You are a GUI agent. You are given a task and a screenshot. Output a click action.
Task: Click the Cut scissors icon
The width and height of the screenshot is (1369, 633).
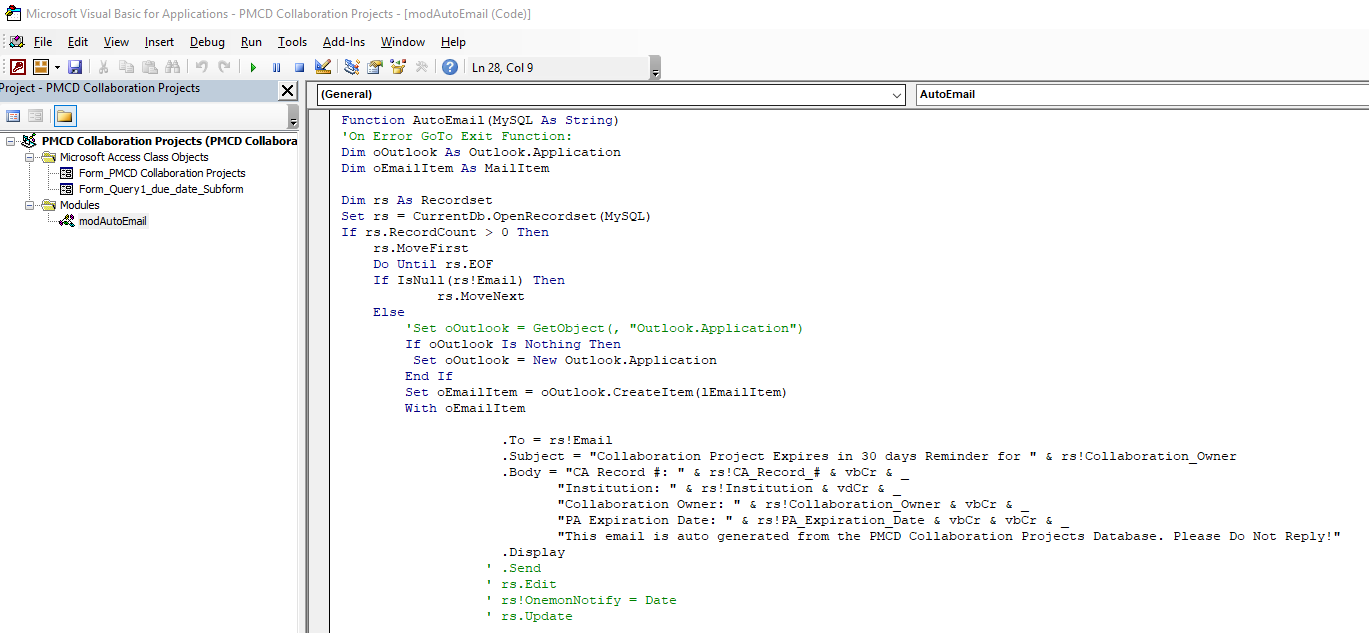pyautogui.click(x=103, y=67)
